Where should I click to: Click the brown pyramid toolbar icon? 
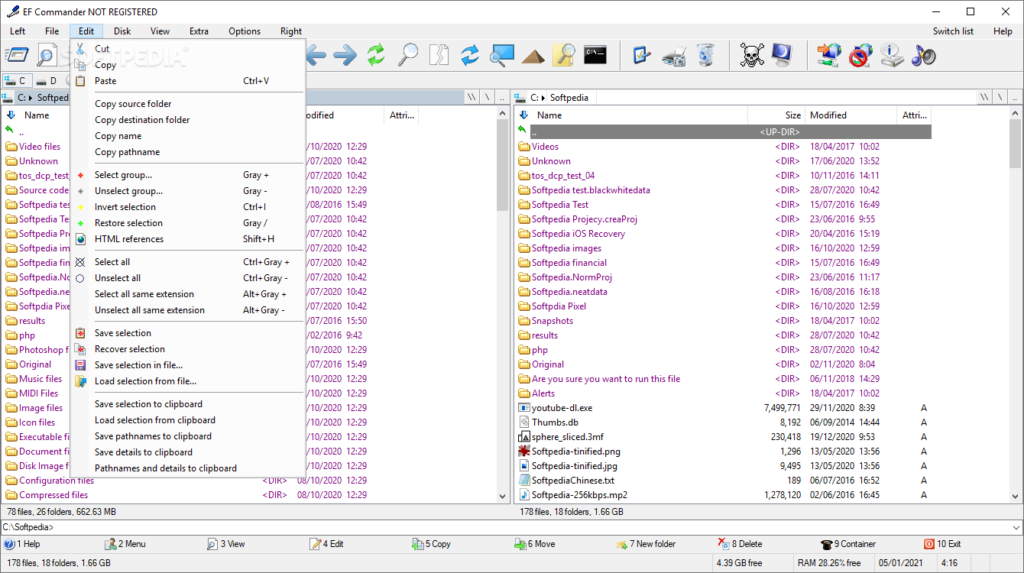click(533, 57)
